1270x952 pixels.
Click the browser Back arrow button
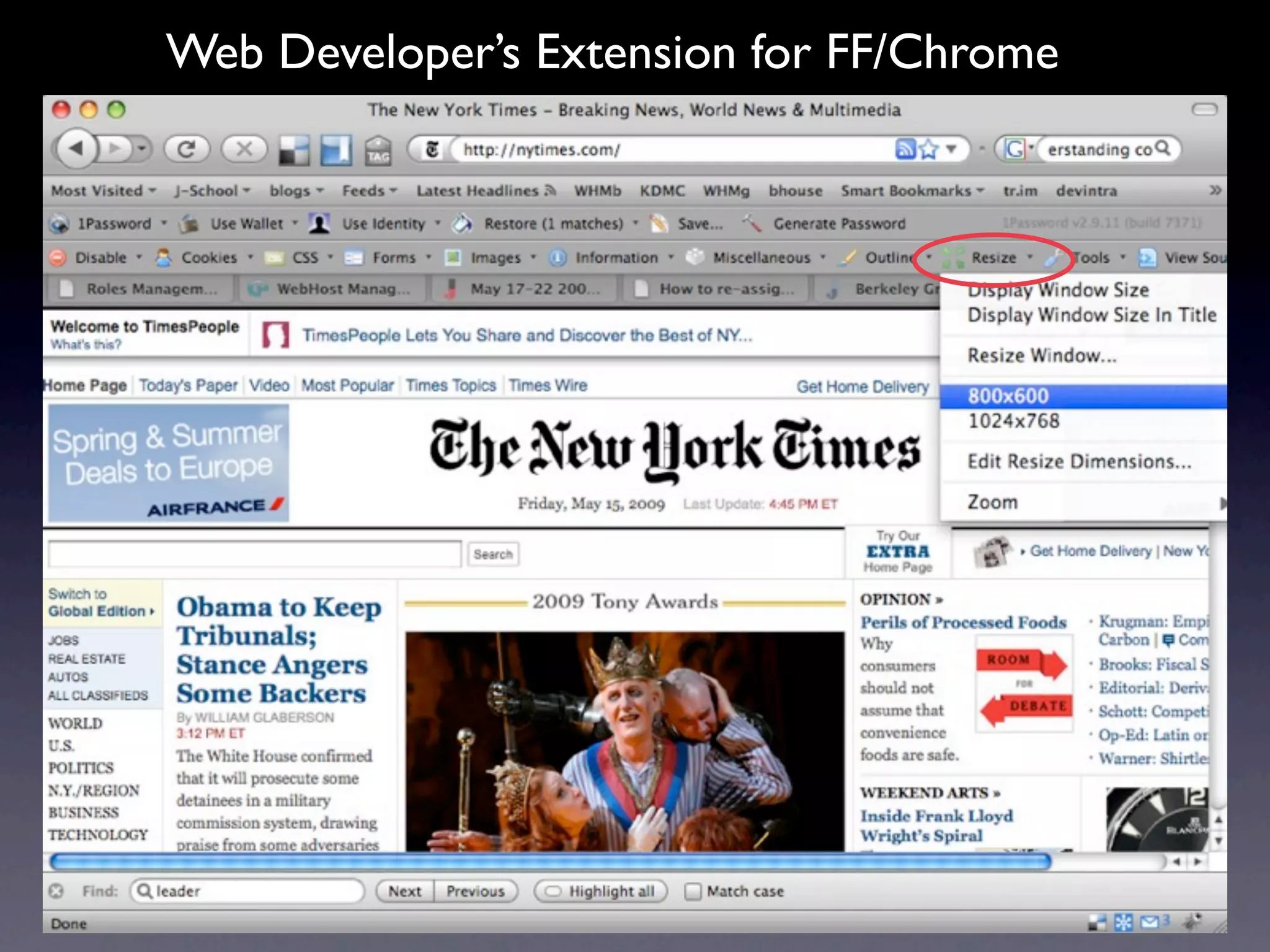(x=76, y=149)
